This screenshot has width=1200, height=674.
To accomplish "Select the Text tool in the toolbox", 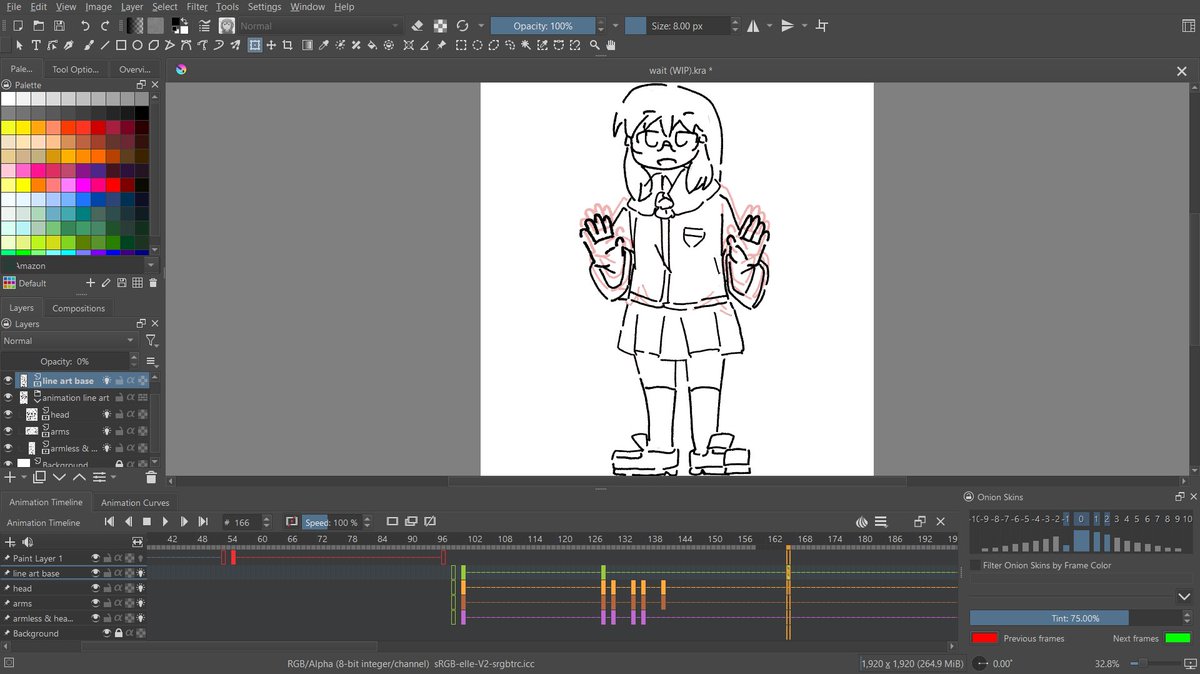I will tap(36, 45).
